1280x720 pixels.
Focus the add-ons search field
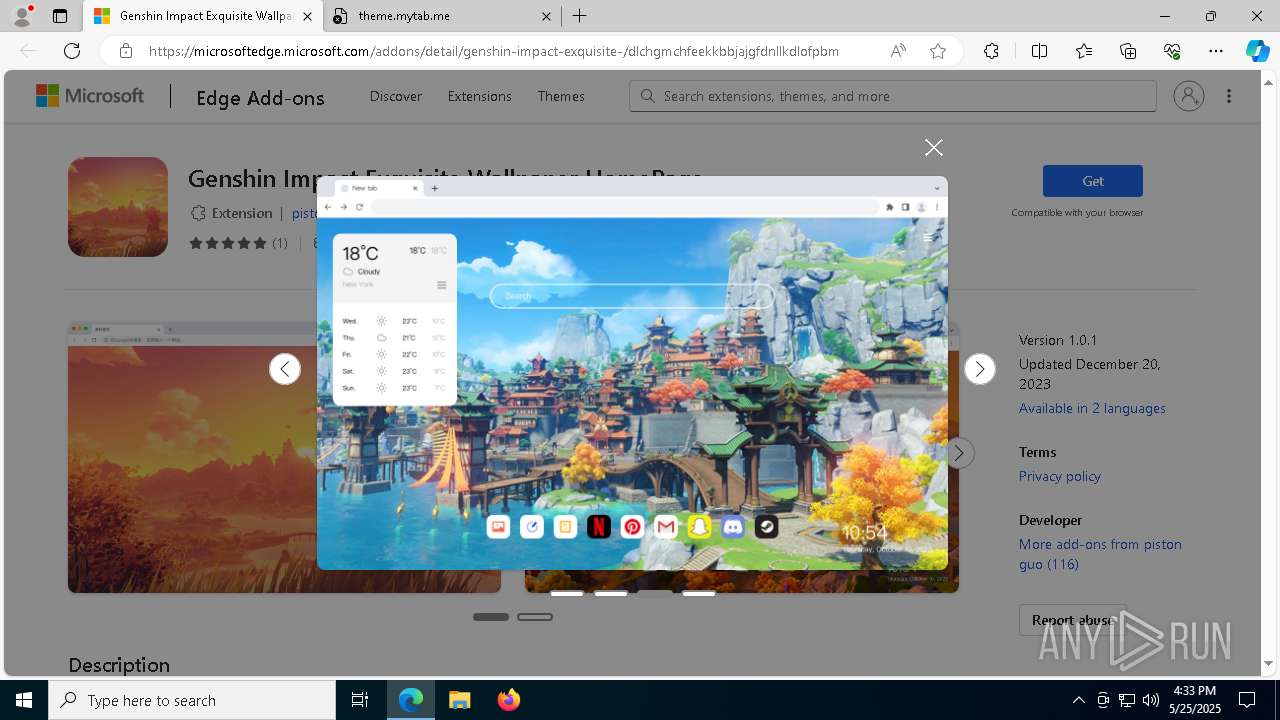tap(893, 96)
